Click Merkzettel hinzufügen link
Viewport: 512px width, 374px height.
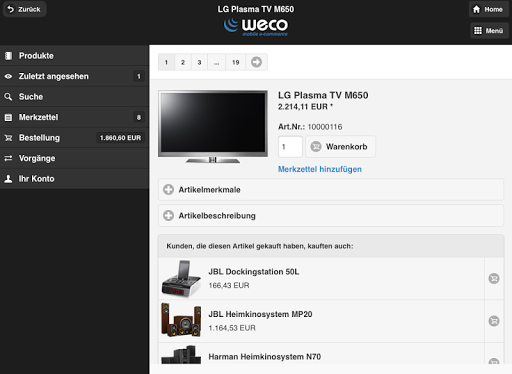click(x=320, y=169)
